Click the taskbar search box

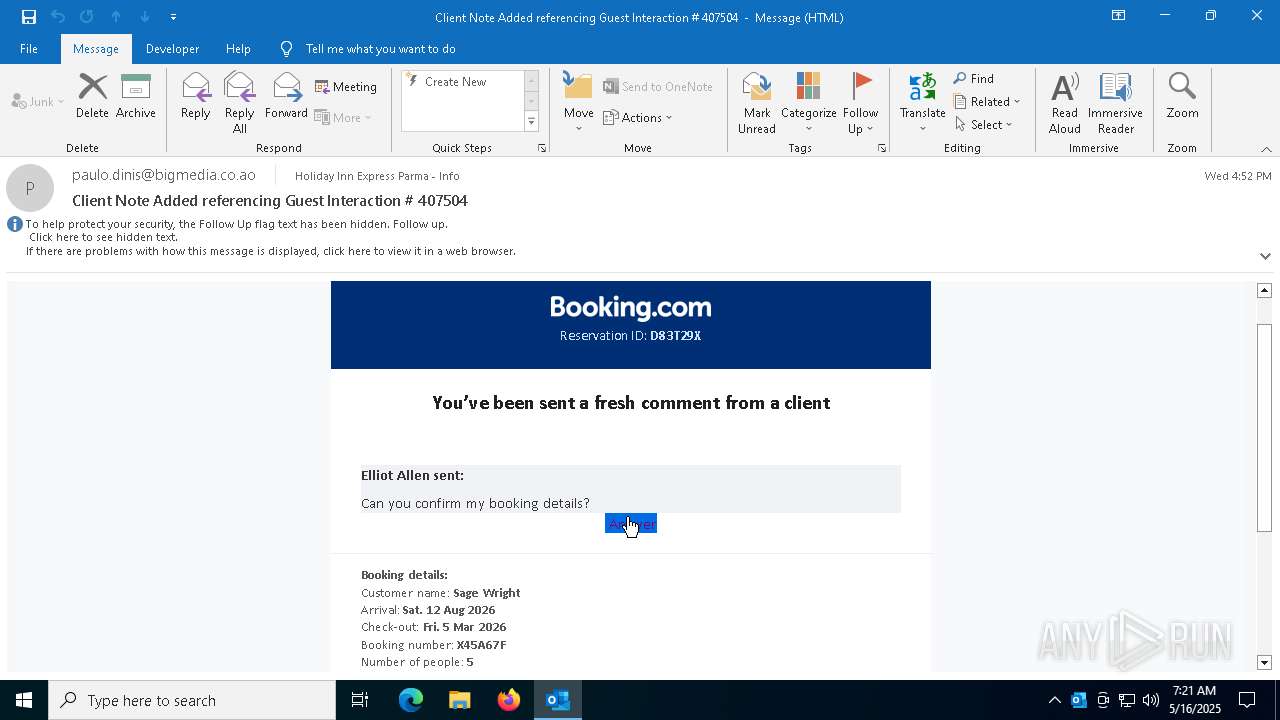192,700
